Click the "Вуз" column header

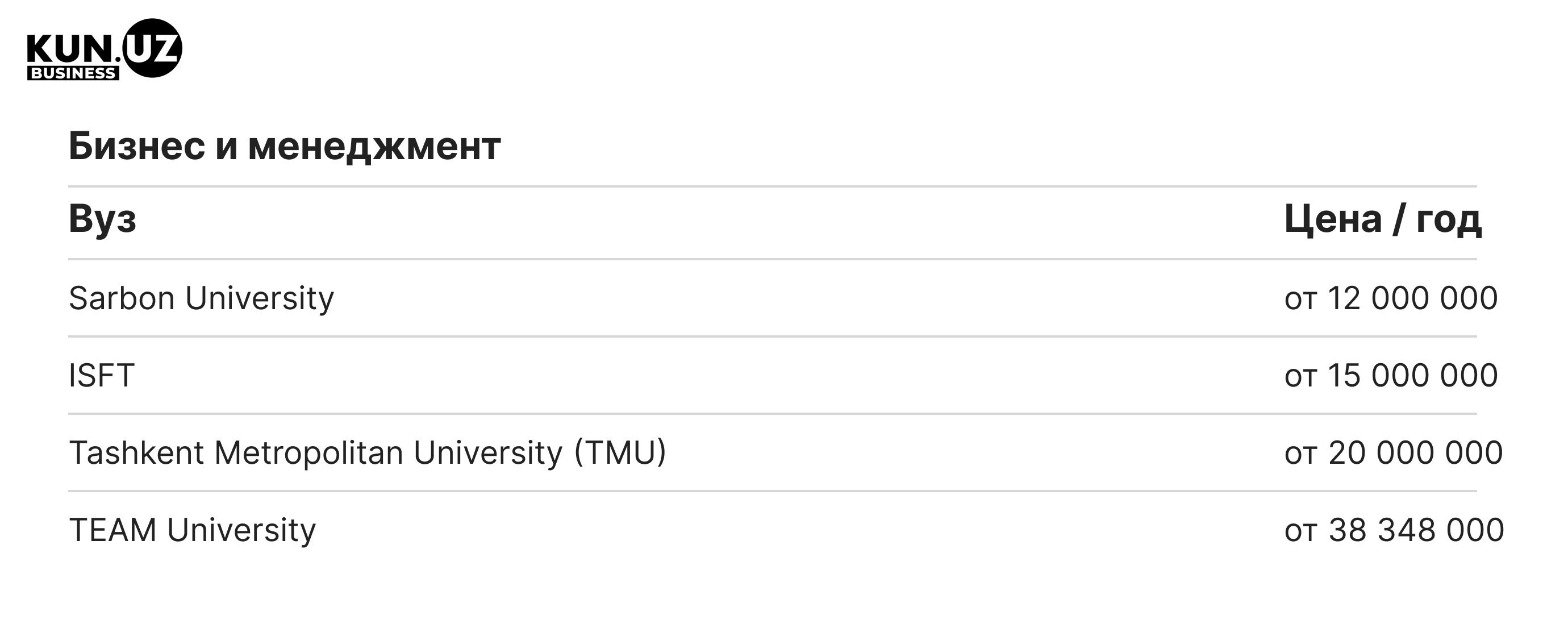pos(102,219)
